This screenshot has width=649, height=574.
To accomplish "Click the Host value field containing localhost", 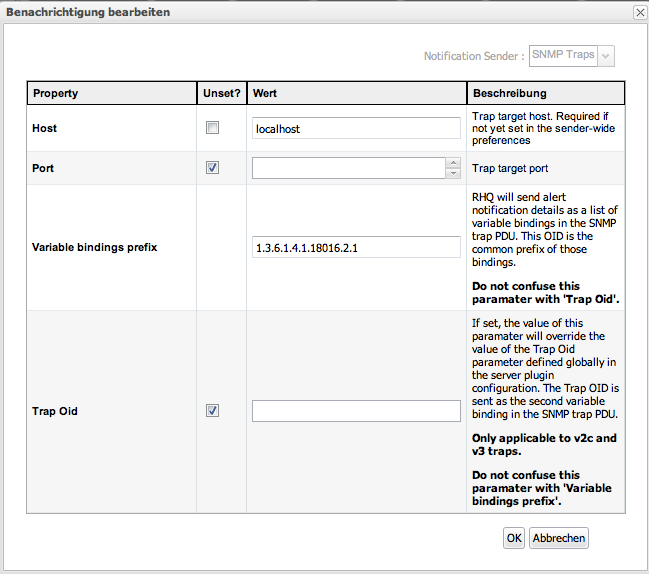I will (356, 128).
